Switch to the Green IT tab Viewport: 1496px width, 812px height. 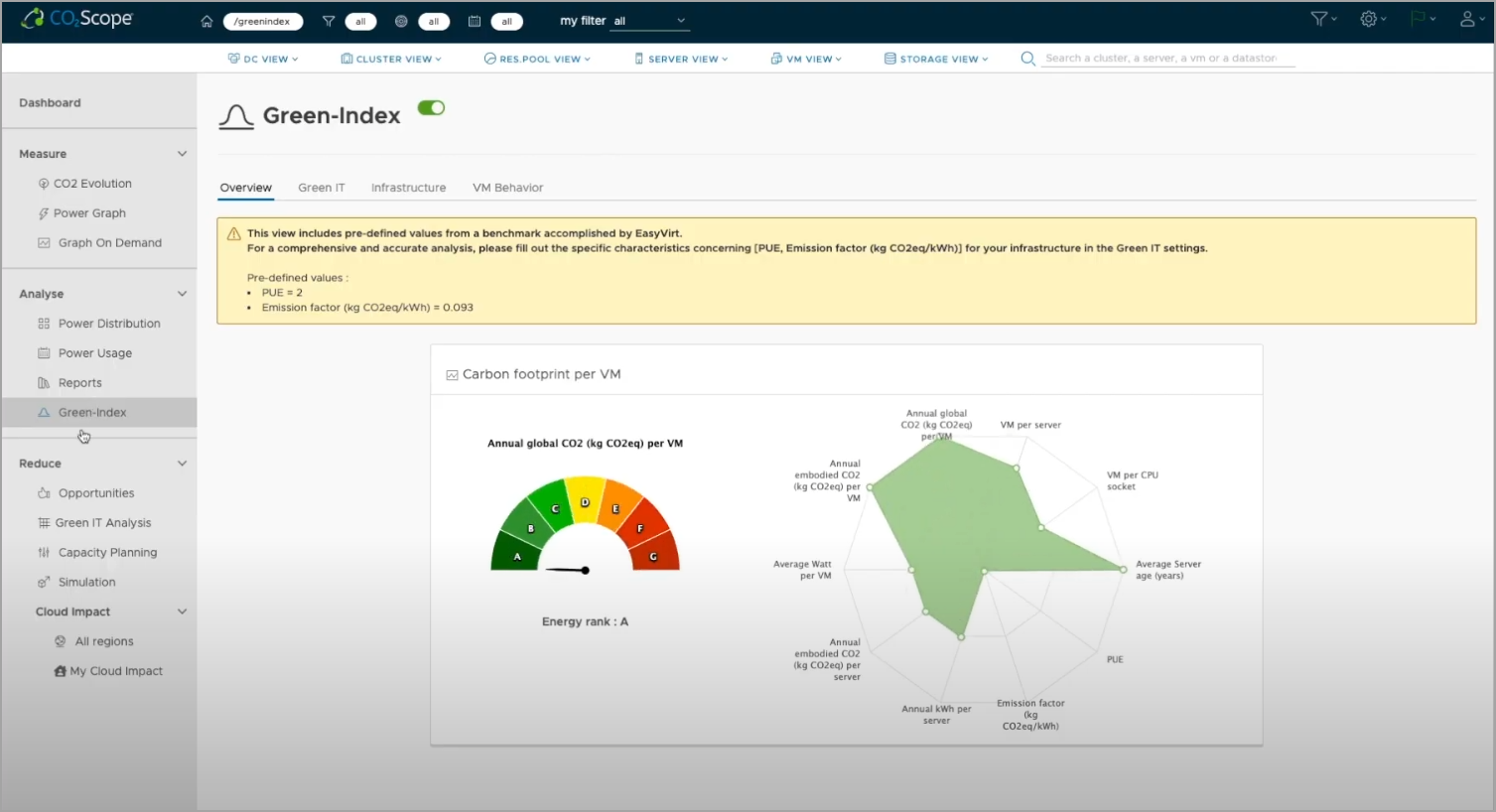[x=322, y=188]
